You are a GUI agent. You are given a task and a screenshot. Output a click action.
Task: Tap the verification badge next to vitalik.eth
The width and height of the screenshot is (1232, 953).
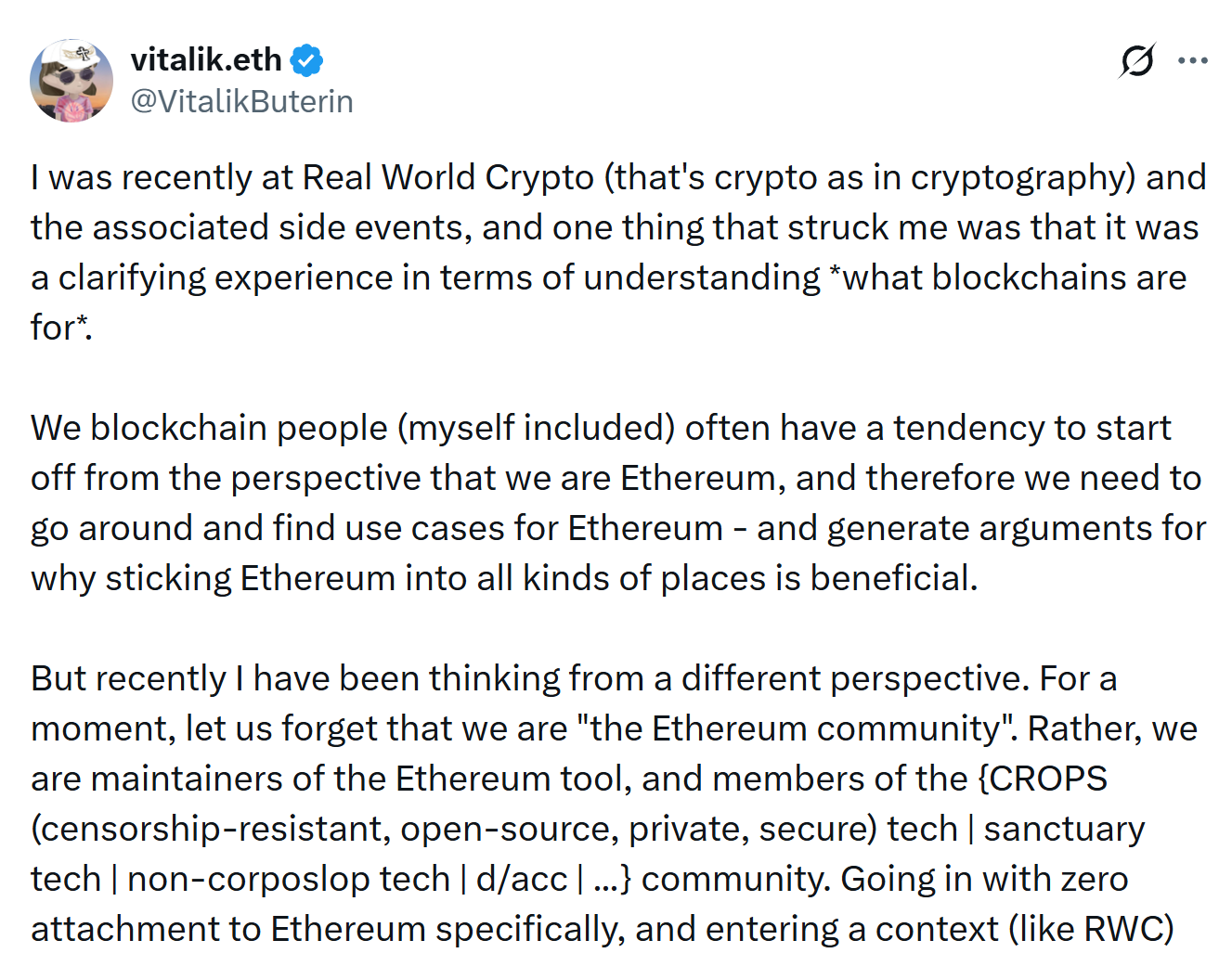coord(306,58)
